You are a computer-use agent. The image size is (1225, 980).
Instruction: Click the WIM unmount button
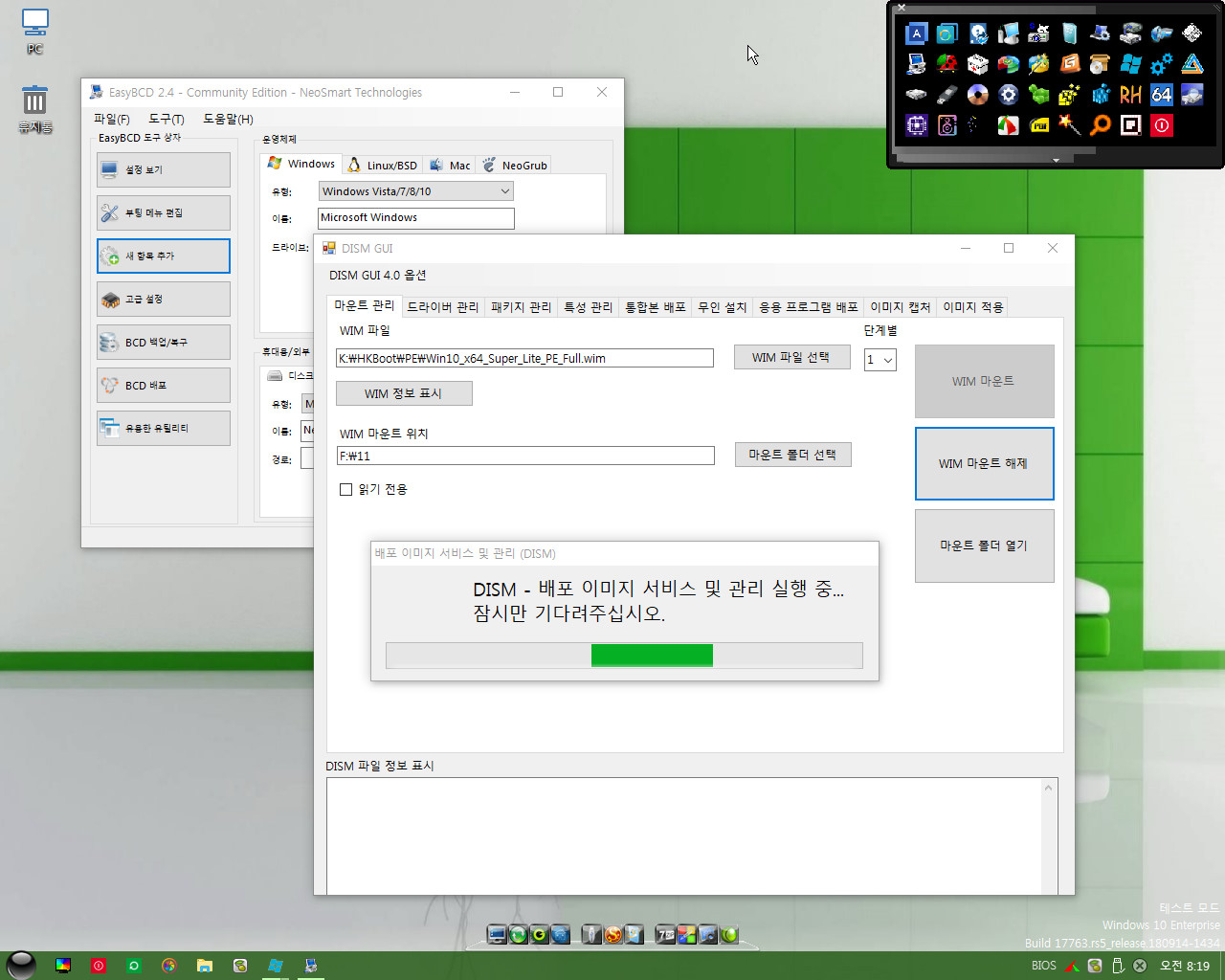[x=984, y=463]
